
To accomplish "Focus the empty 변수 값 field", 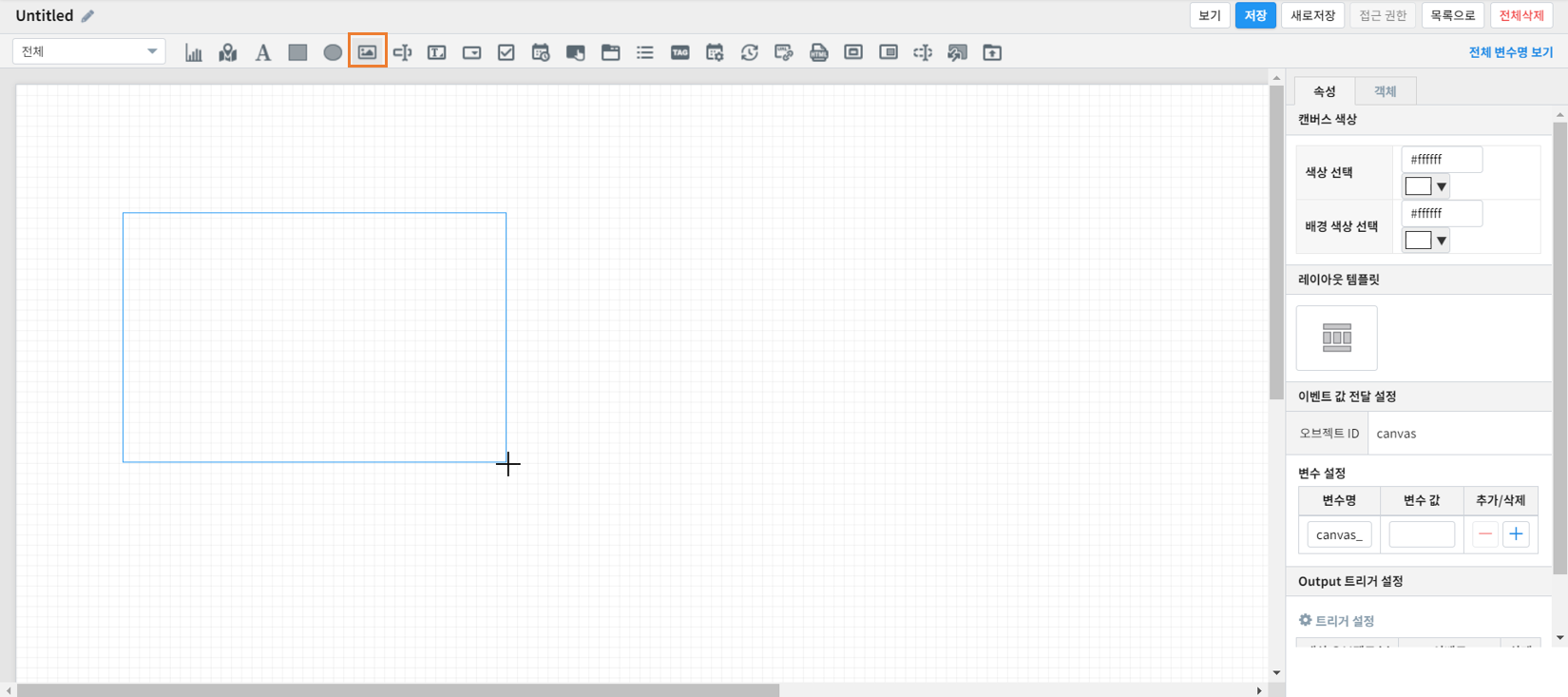I will point(1422,534).
